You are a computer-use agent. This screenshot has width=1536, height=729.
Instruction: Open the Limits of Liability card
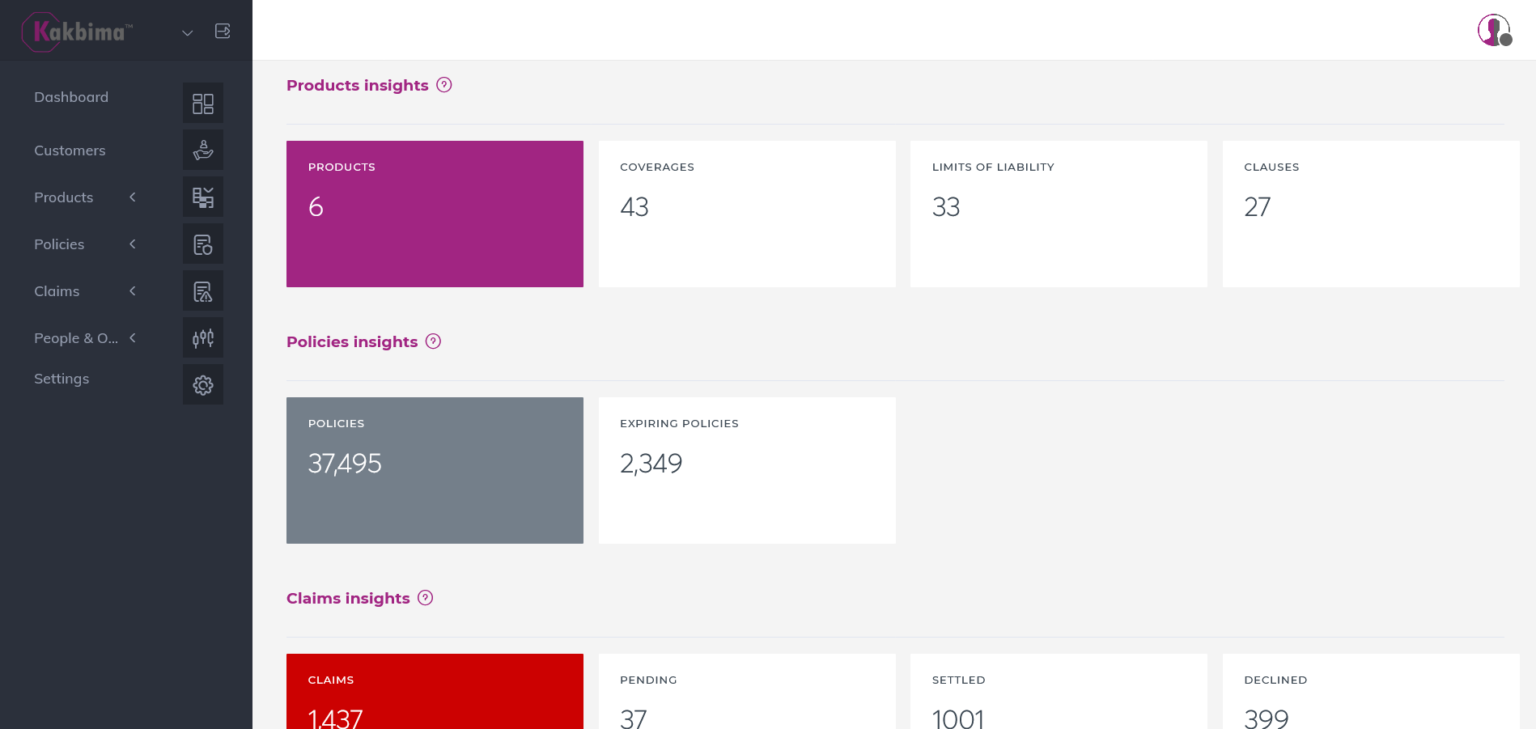(x=1059, y=214)
